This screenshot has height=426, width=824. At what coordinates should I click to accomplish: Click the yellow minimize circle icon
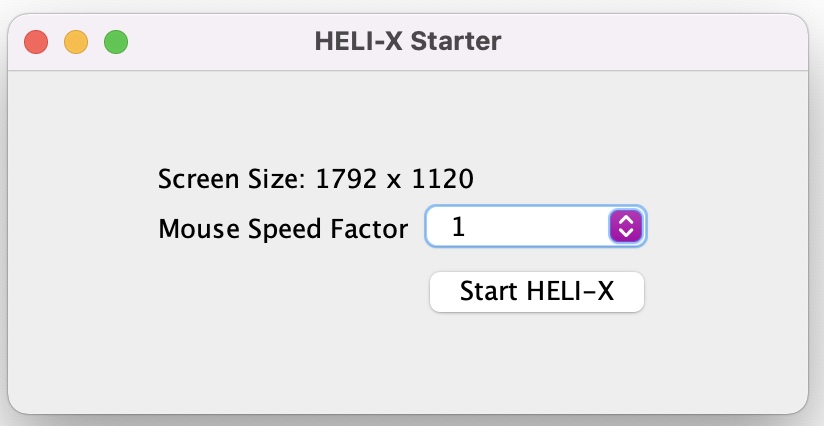point(76,42)
